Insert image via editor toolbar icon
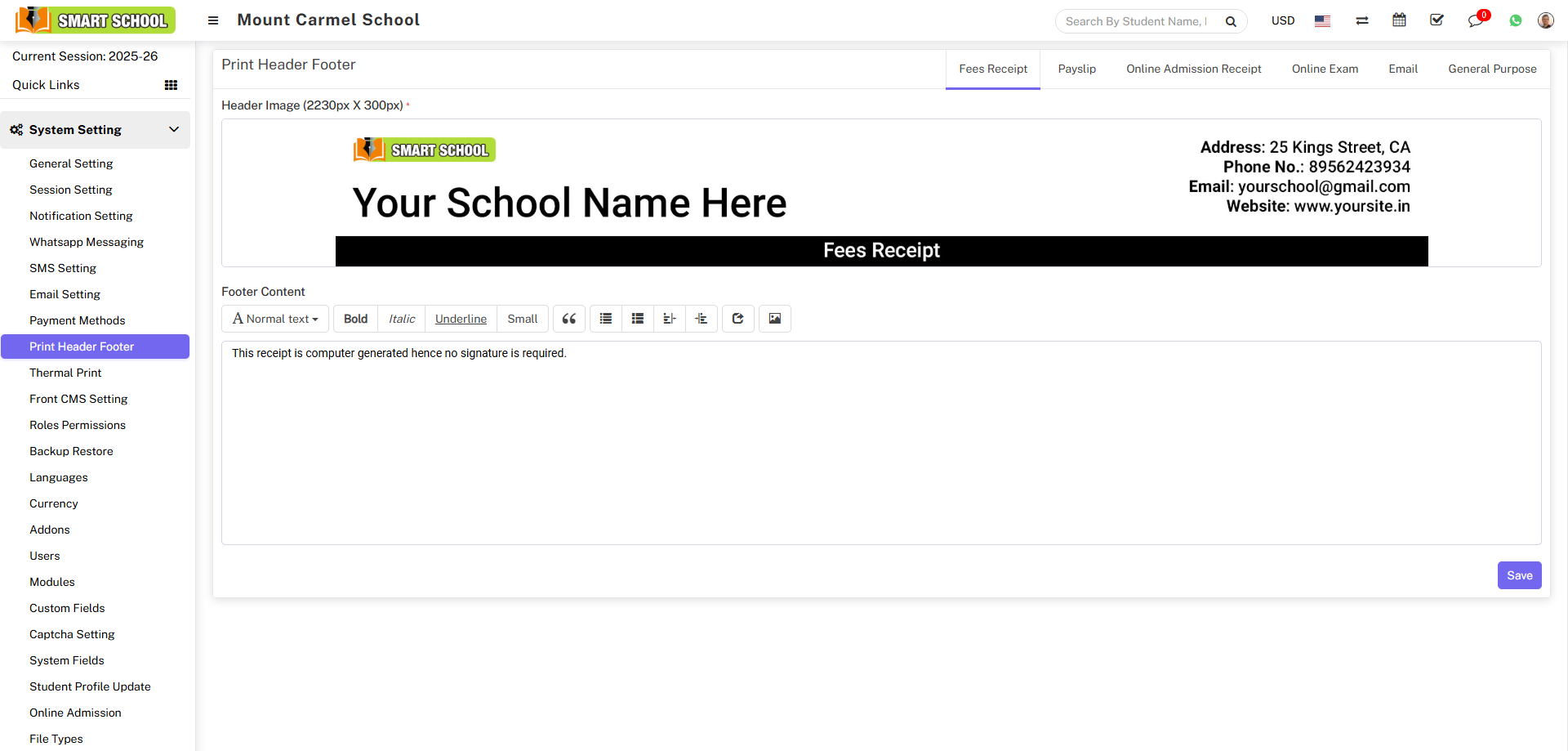This screenshot has width=1568, height=751. (x=775, y=319)
